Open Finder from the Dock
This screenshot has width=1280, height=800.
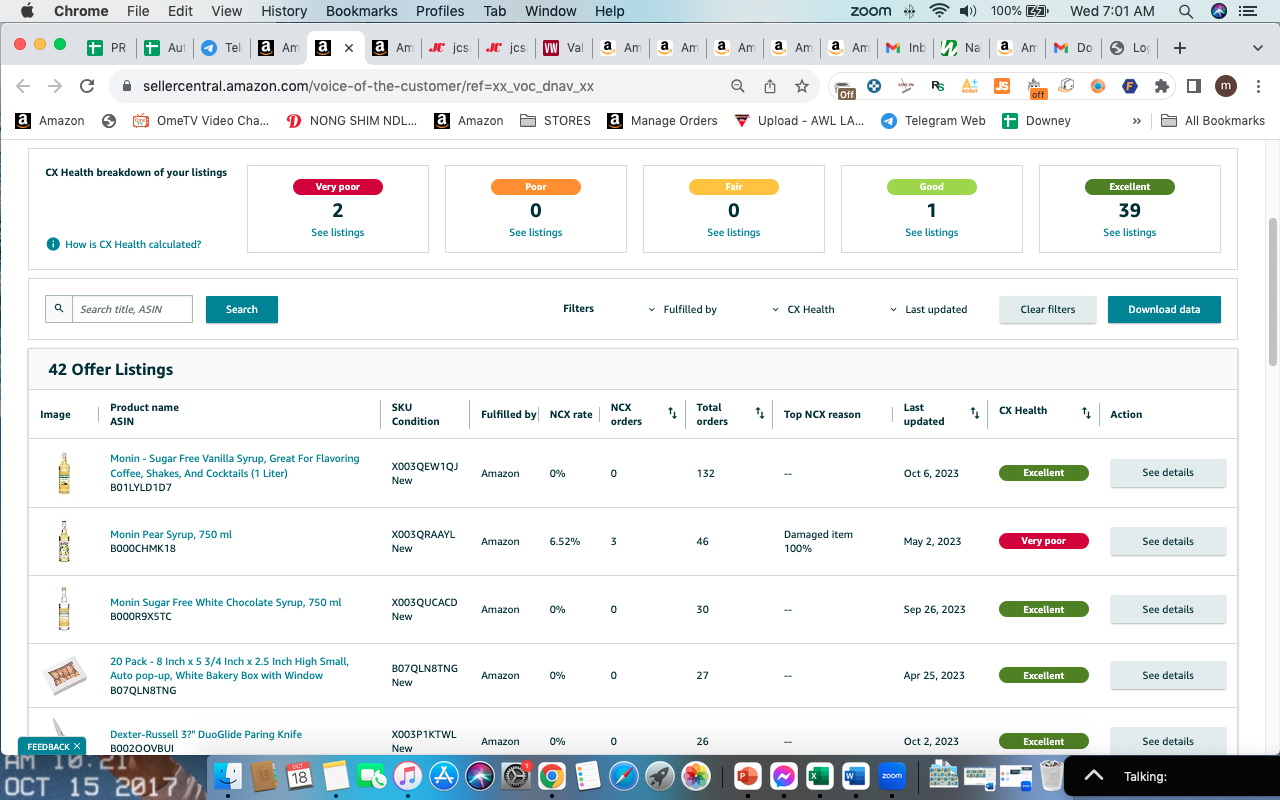tap(230, 775)
